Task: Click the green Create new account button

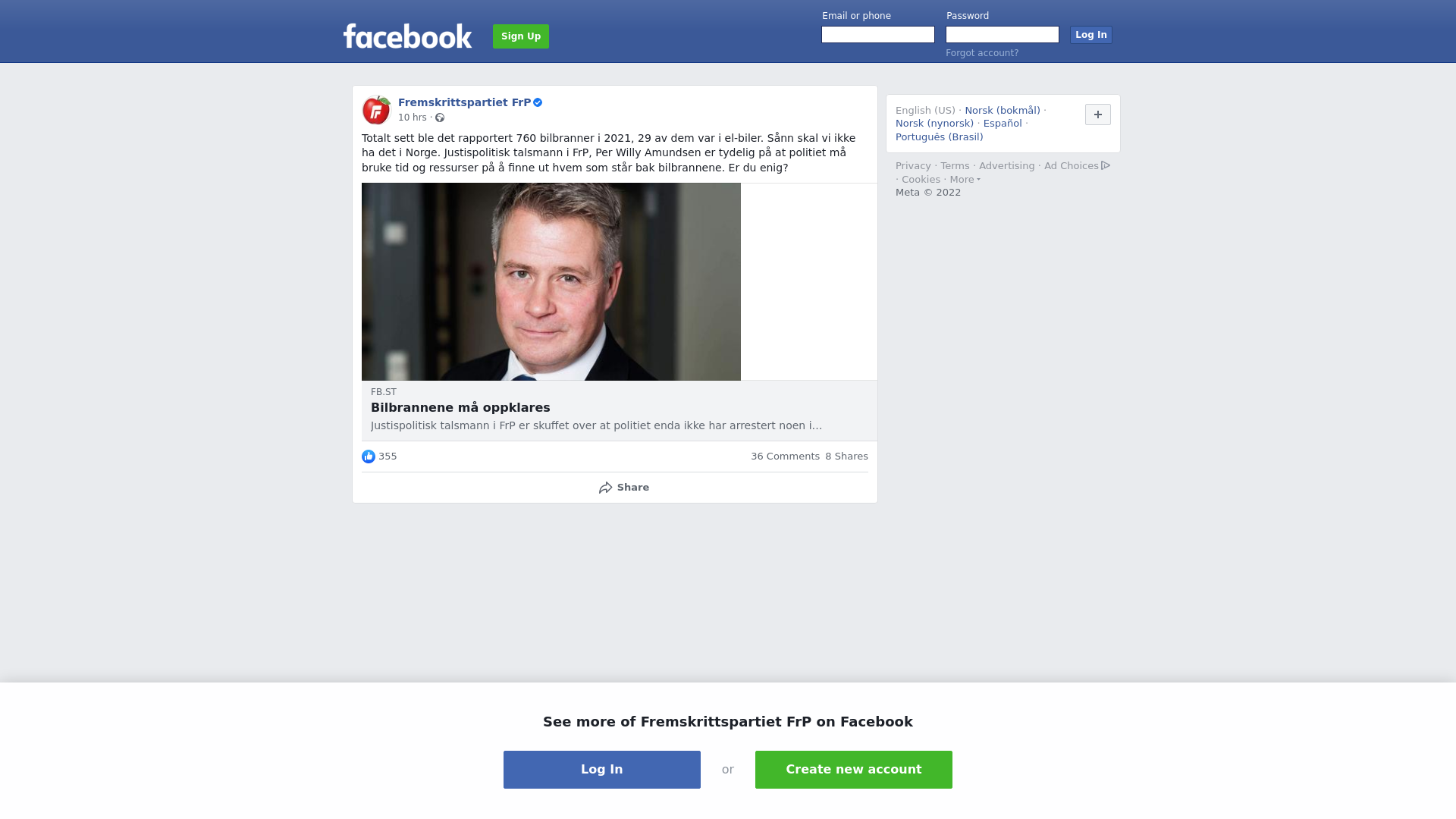Action: (854, 770)
